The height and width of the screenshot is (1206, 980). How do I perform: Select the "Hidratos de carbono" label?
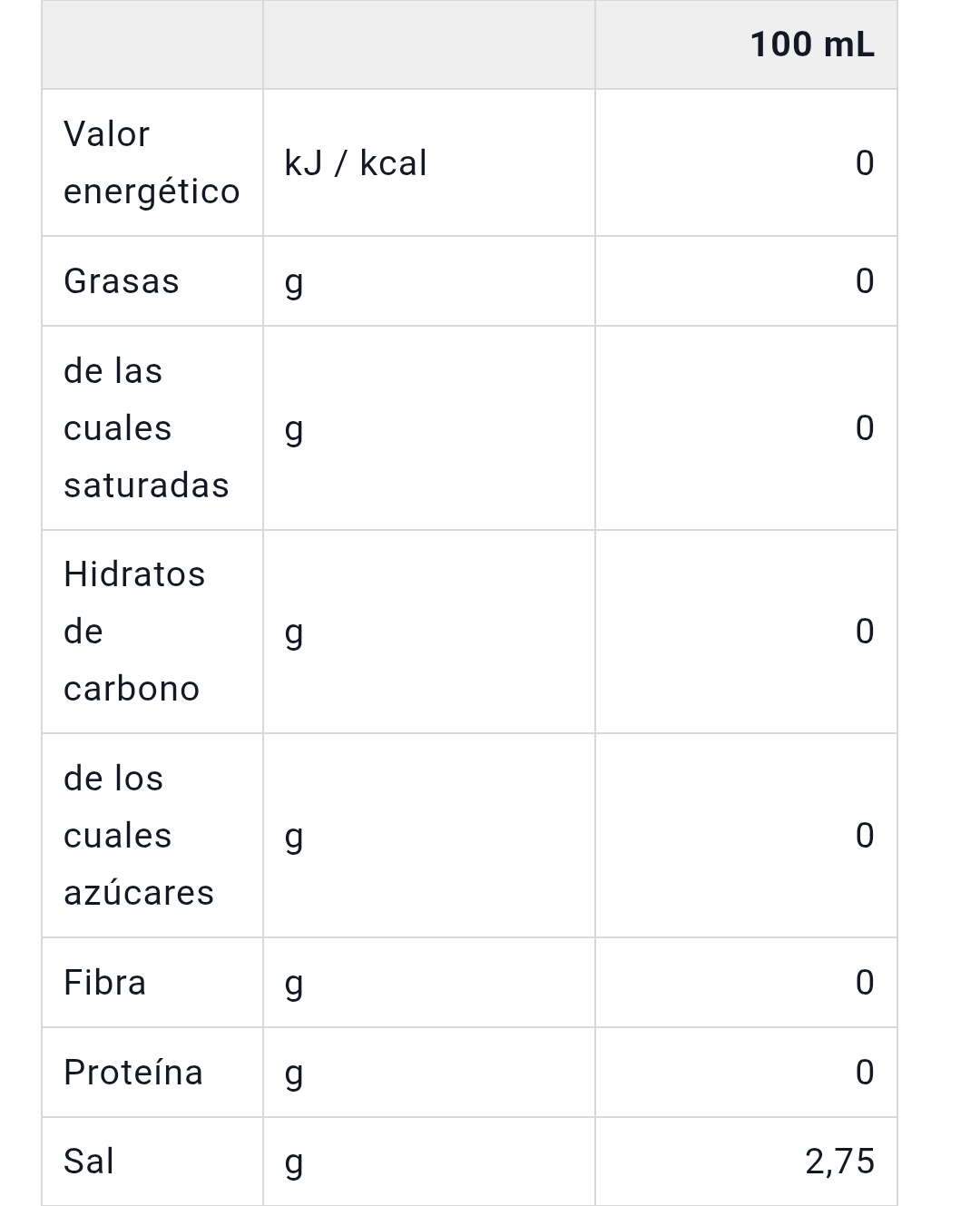(x=134, y=632)
